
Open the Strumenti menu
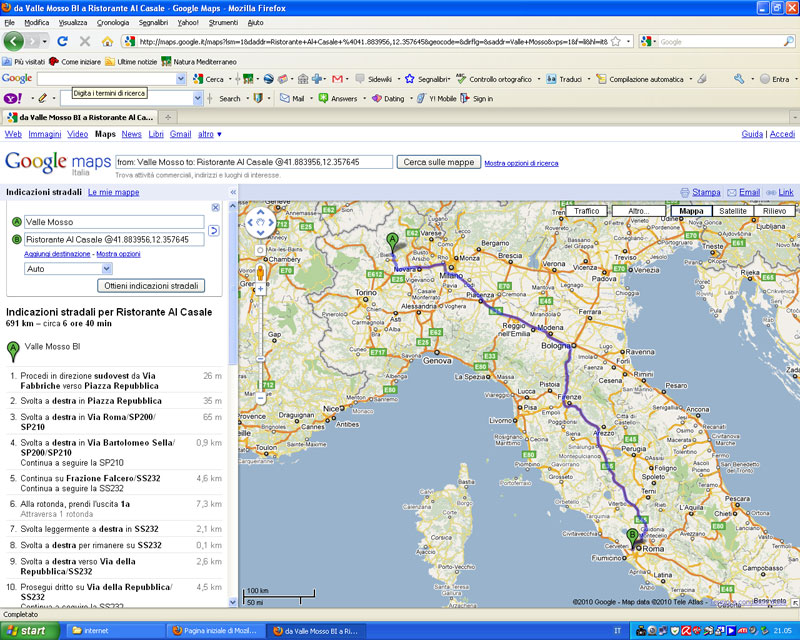223,22
